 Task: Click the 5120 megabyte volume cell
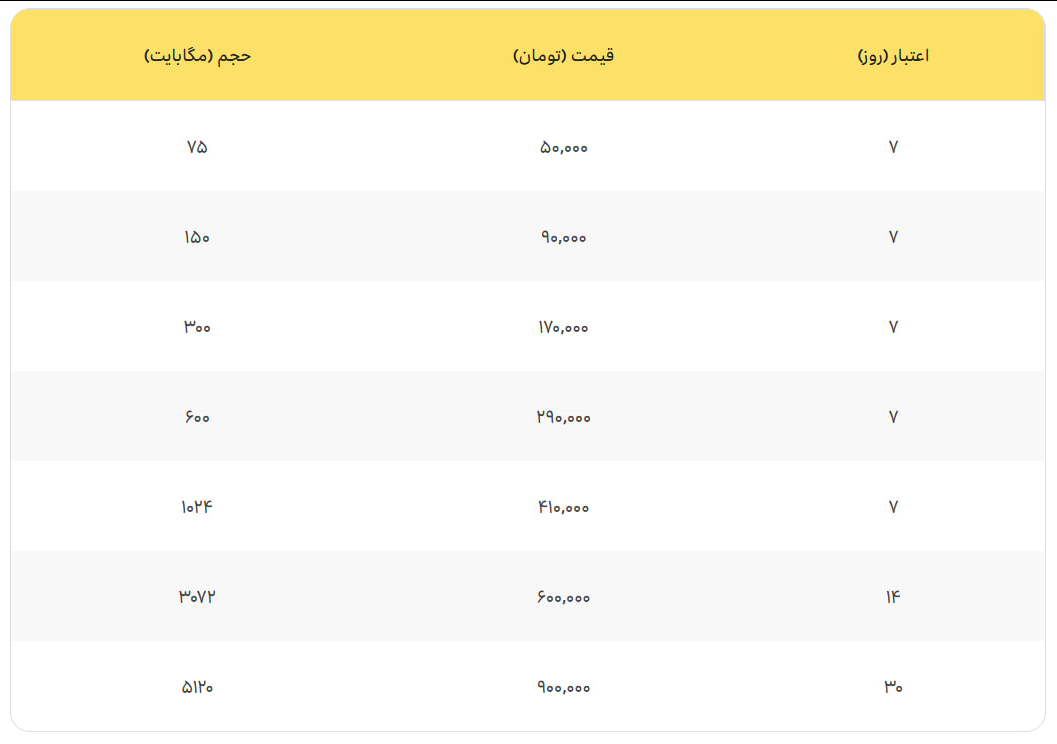click(197, 687)
